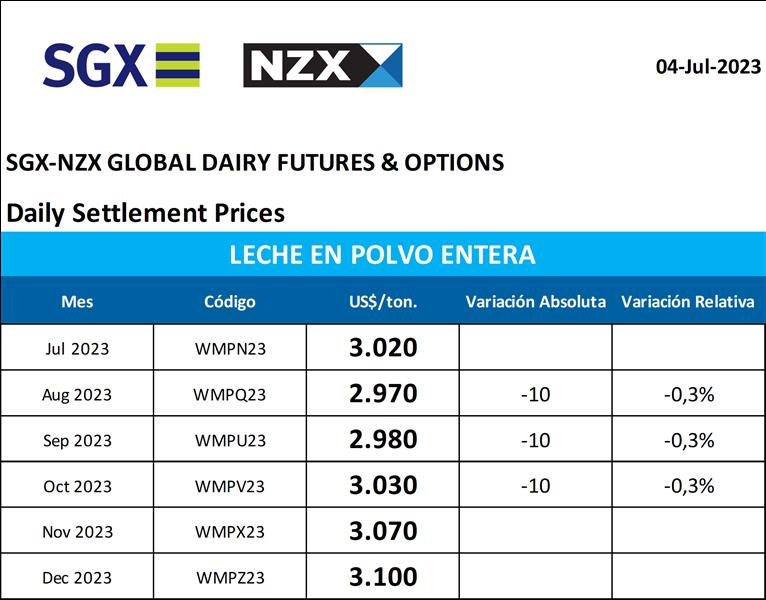Select the 04-Jul-2023 date text

coord(708,67)
